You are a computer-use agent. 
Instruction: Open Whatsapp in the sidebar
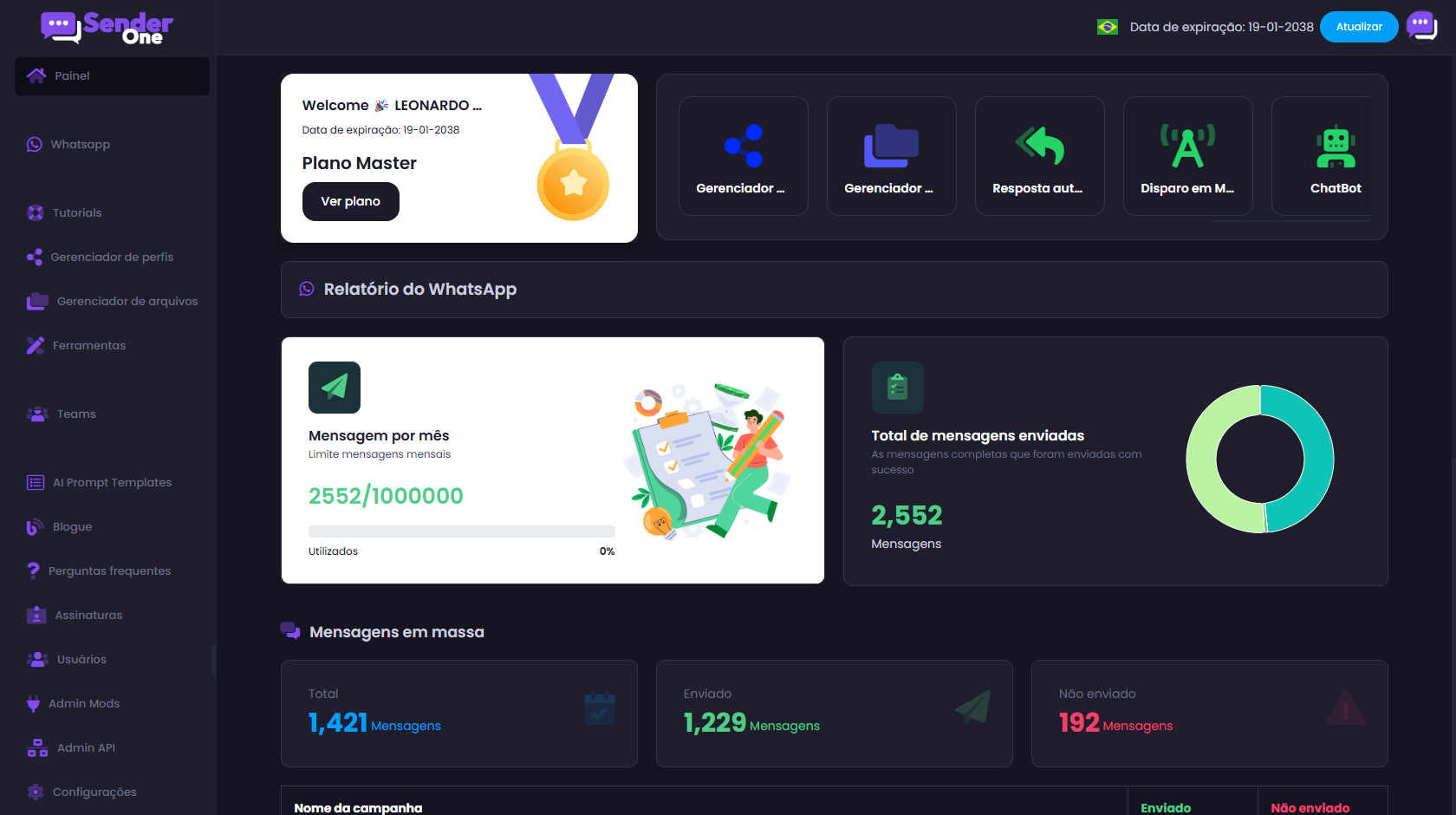[80, 145]
